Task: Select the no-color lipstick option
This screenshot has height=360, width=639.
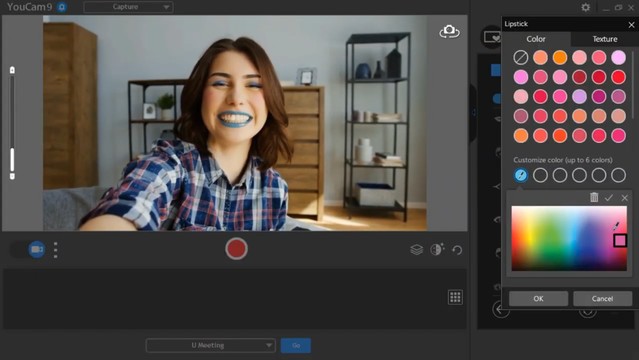Action: (x=521, y=57)
